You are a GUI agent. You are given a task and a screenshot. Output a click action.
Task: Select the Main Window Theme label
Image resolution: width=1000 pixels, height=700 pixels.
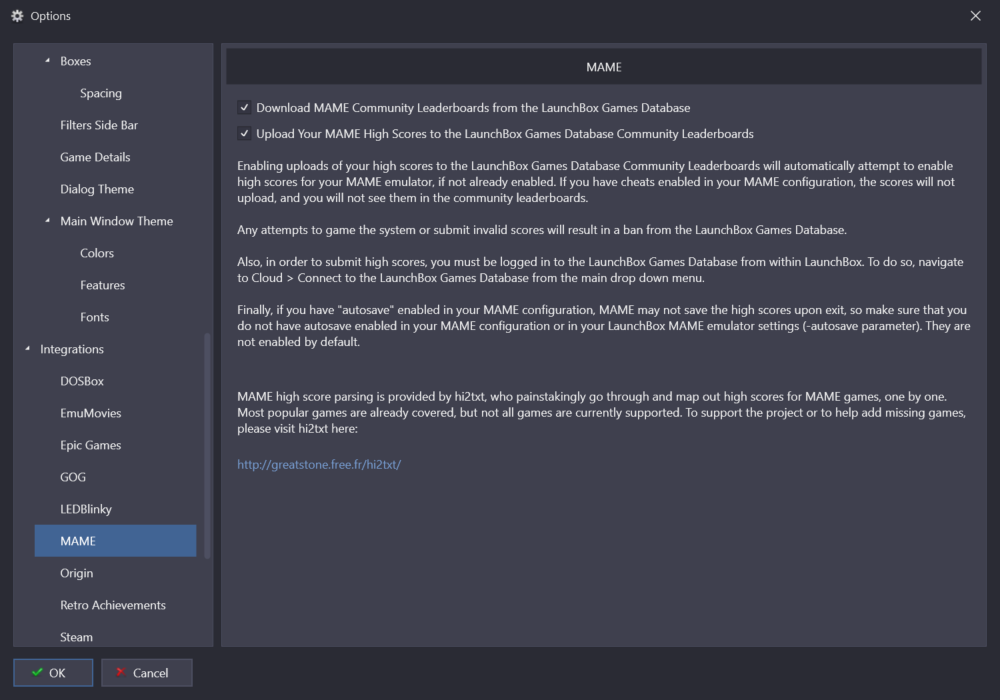(116, 221)
